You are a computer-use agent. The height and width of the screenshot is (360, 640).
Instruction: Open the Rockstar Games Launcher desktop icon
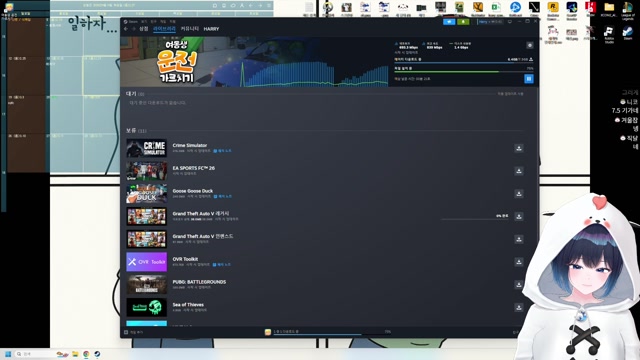tap(553, 10)
